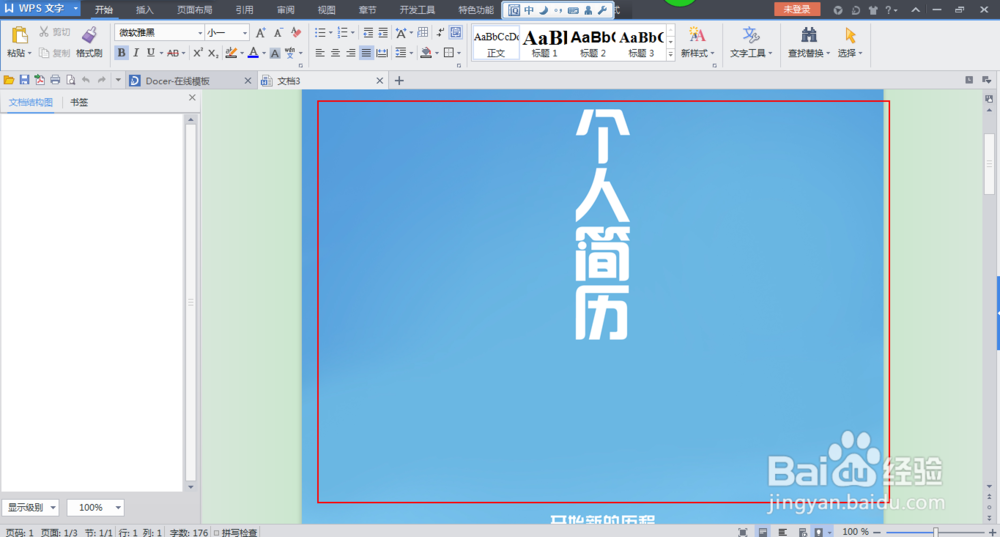
Task: Click the Print Preview icon
Action: (x=71, y=80)
